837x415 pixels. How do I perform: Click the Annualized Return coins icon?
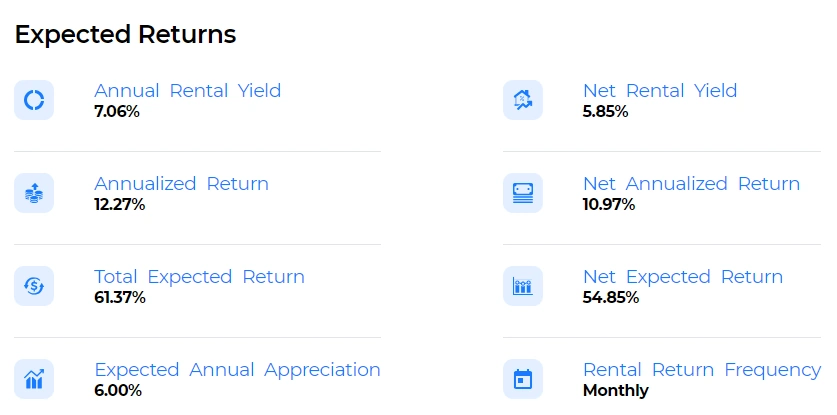(34, 193)
